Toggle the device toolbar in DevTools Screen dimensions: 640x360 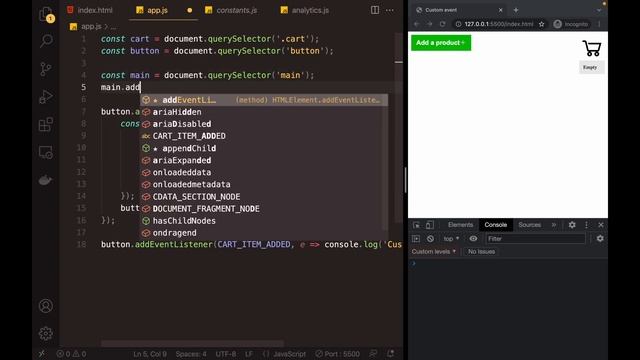tap(430, 225)
